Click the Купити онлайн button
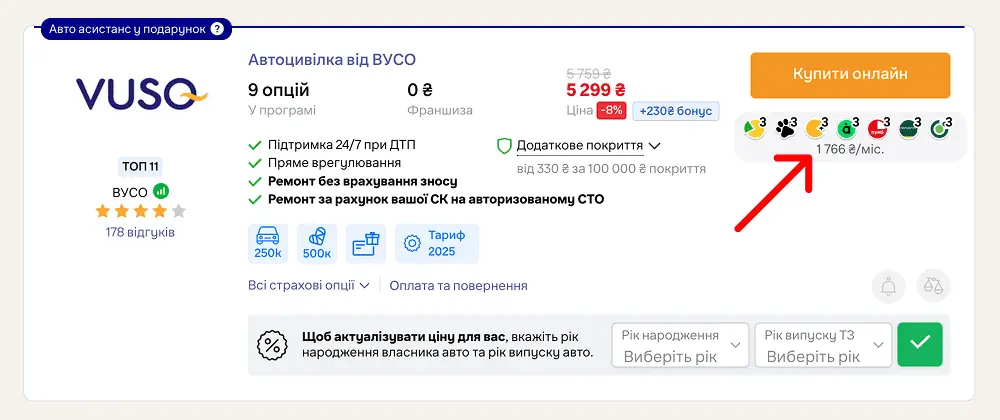This screenshot has height=420, width=1000. (x=850, y=75)
